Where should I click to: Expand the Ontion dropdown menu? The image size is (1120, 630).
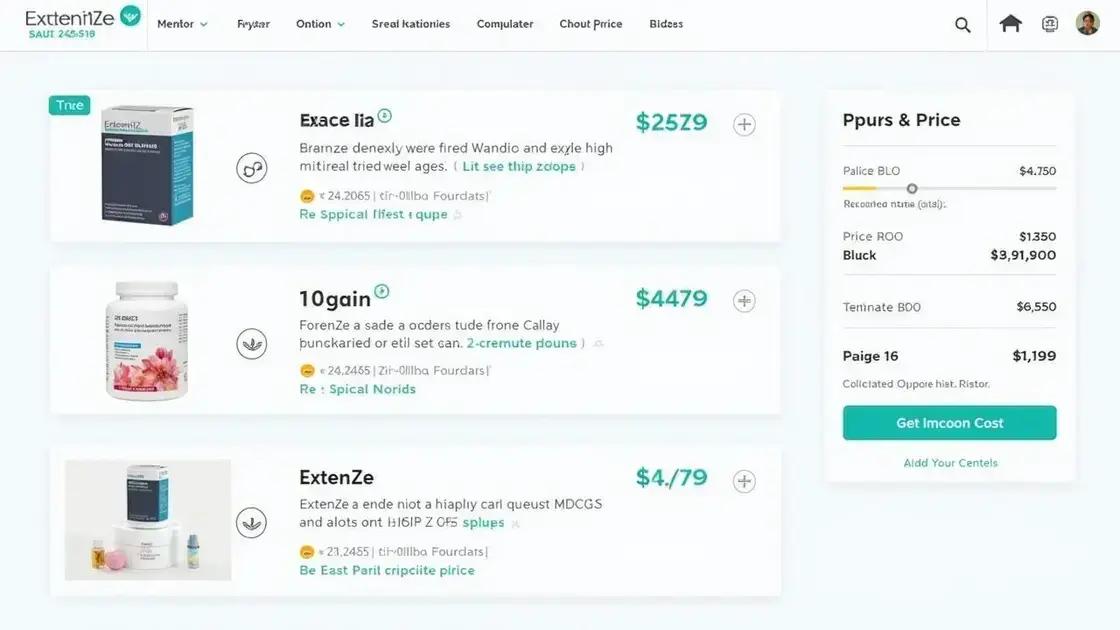click(x=320, y=24)
